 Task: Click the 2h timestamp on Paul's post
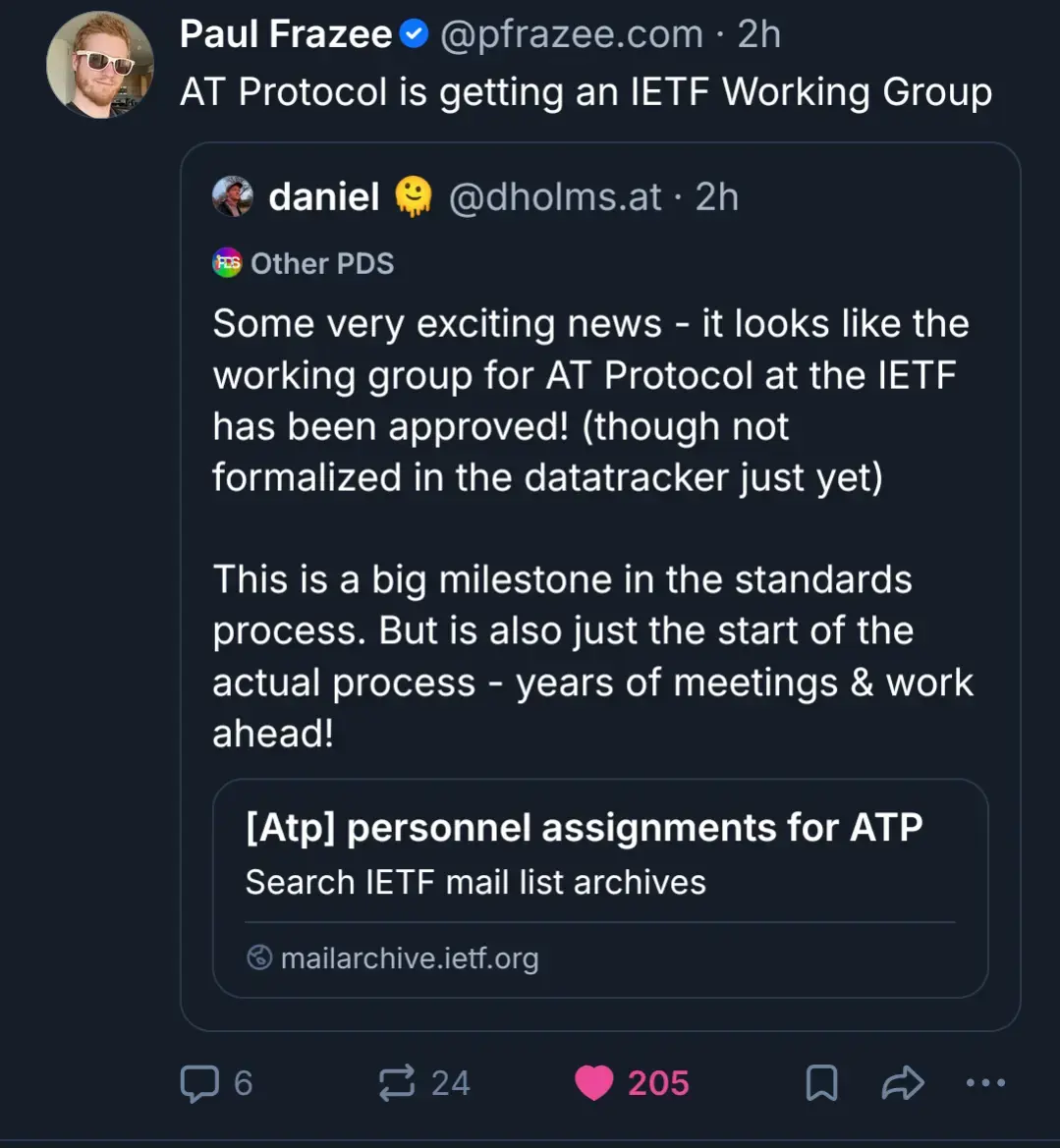pyautogui.click(x=759, y=35)
